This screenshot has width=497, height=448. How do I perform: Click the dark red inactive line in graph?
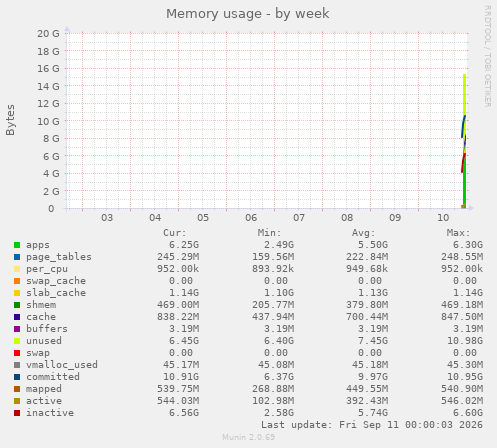[463, 163]
